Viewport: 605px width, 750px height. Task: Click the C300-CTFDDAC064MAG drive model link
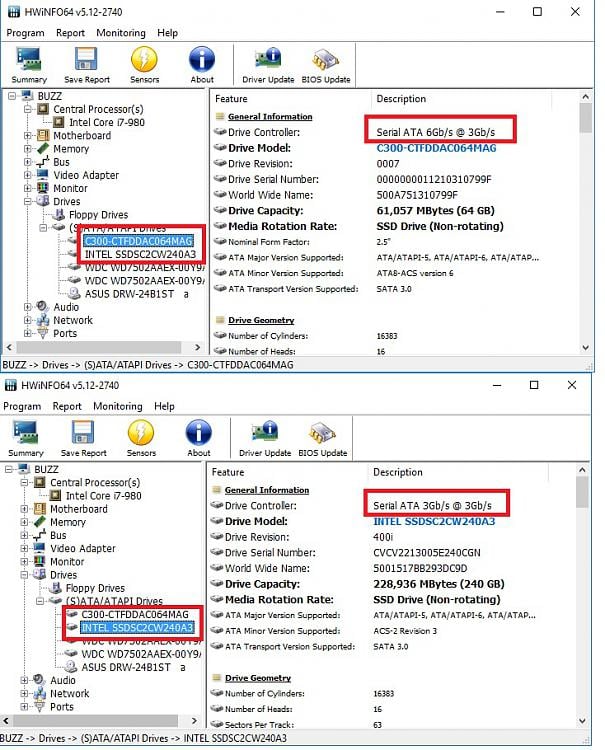[436, 148]
